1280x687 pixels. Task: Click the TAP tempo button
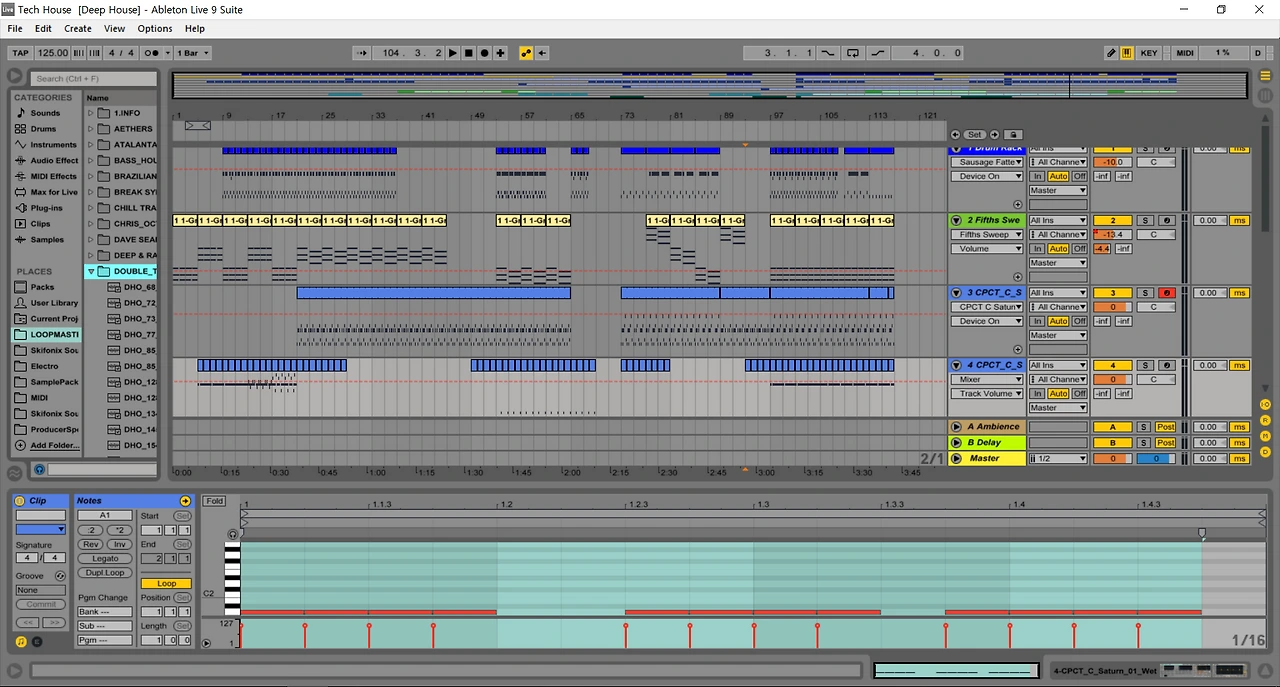coord(22,53)
